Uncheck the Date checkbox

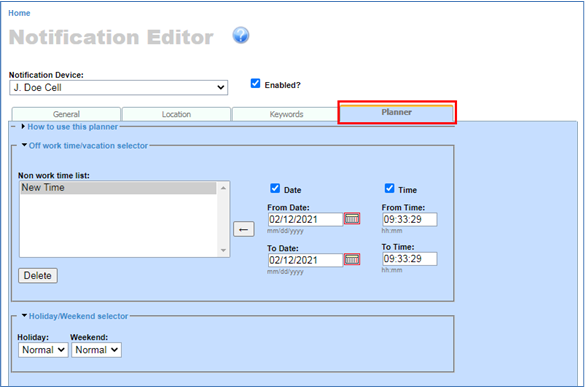(275, 188)
